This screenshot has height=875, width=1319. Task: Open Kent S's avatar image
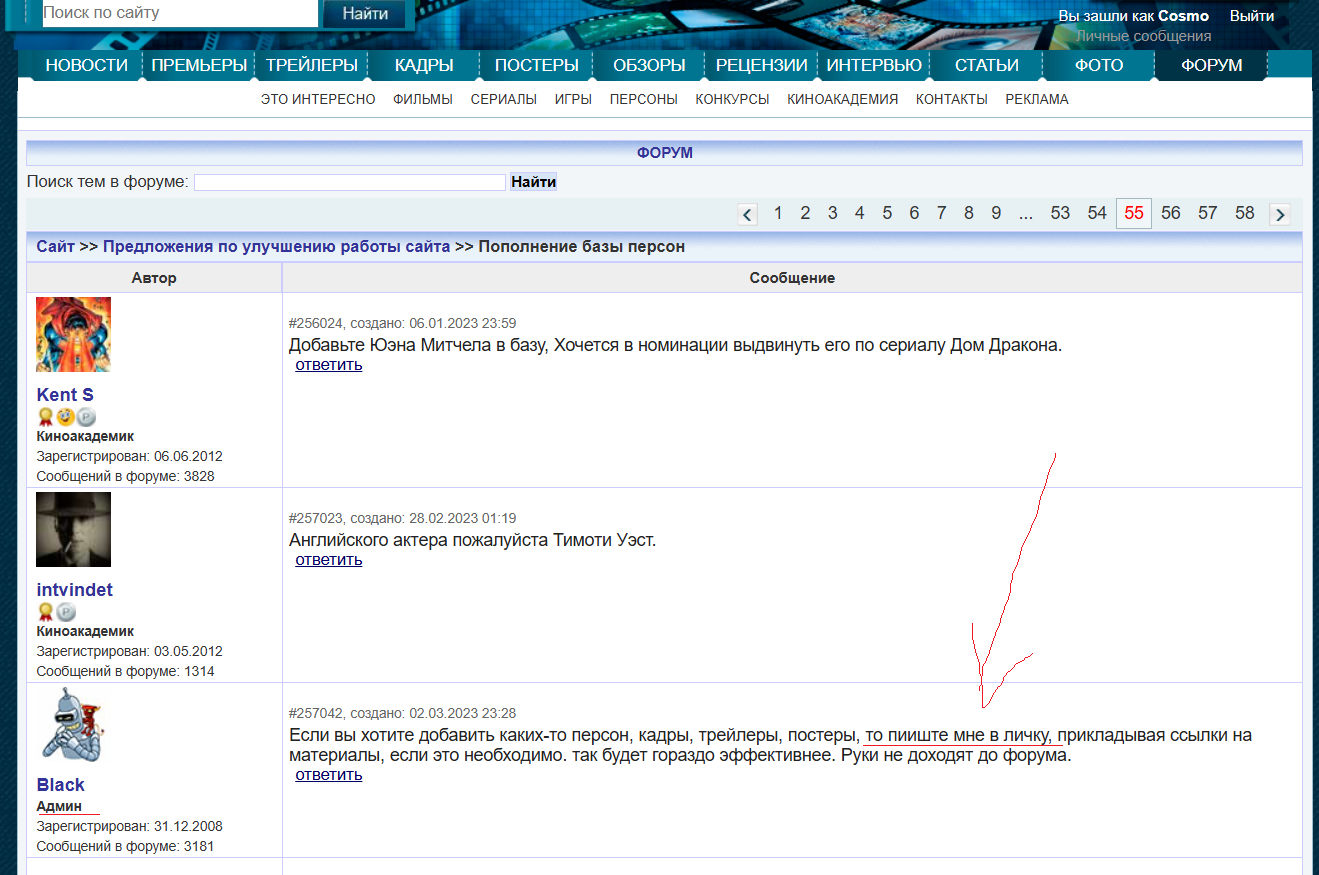pos(73,334)
